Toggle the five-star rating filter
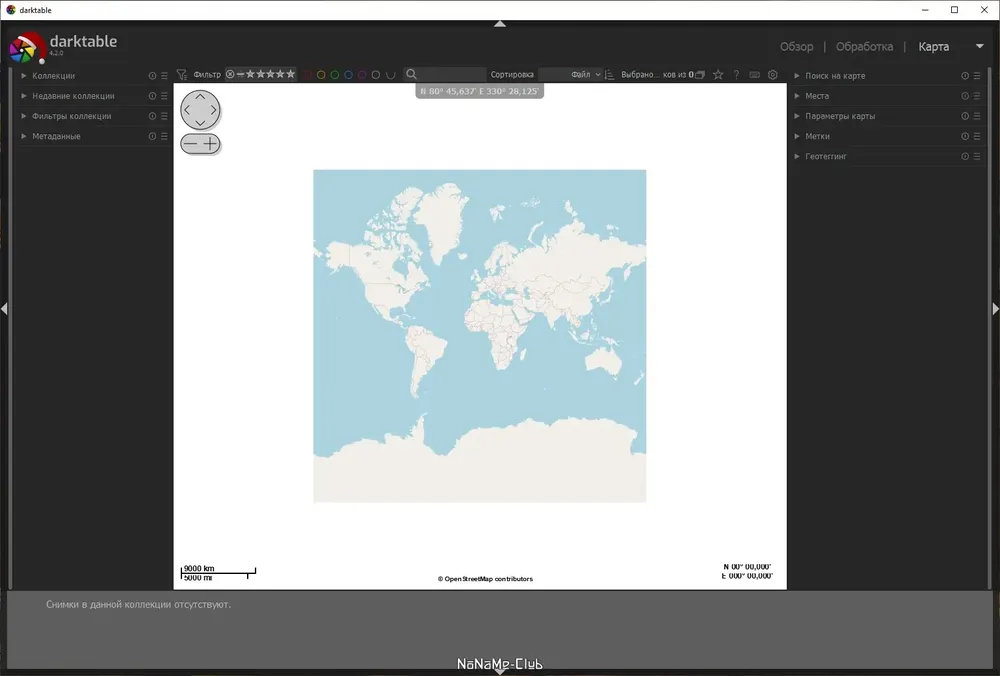Screen dimensions: 1000x676 pos(291,74)
